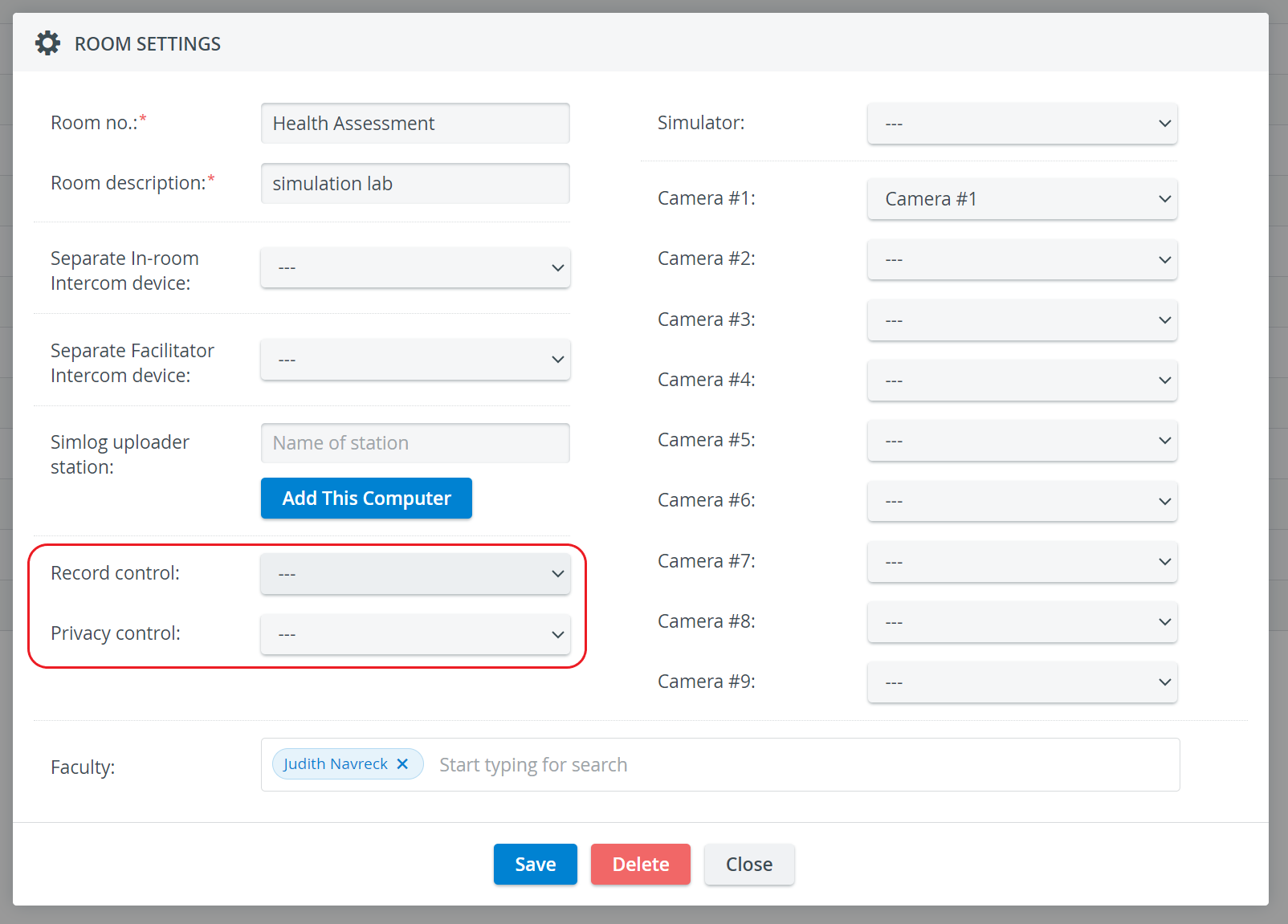Open the Camera #5 dropdown
This screenshot has width=1288, height=924.
[x=1022, y=441]
